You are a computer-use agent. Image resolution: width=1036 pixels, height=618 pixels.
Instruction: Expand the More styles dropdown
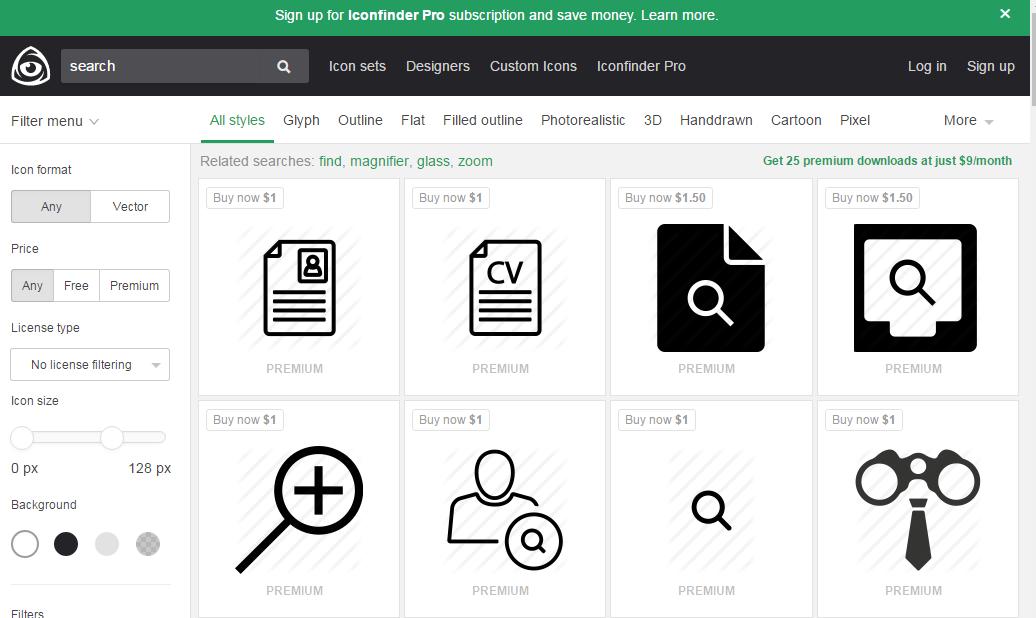click(x=968, y=121)
